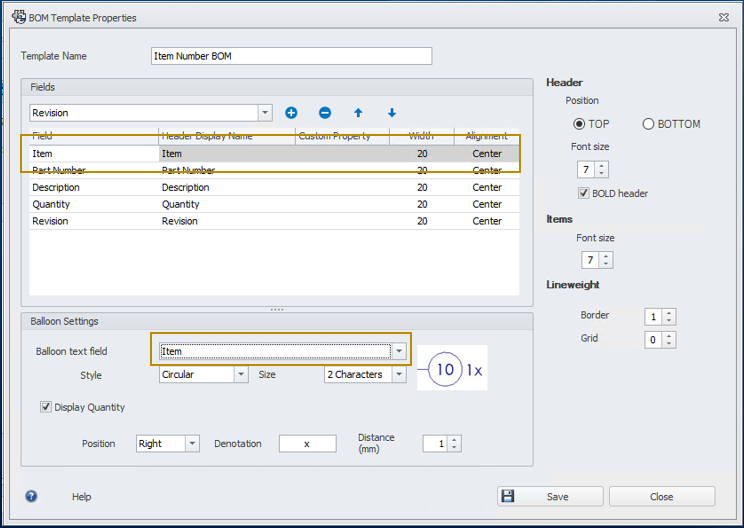Click the Save button
This screenshot has width=744, height=528.
550,496
